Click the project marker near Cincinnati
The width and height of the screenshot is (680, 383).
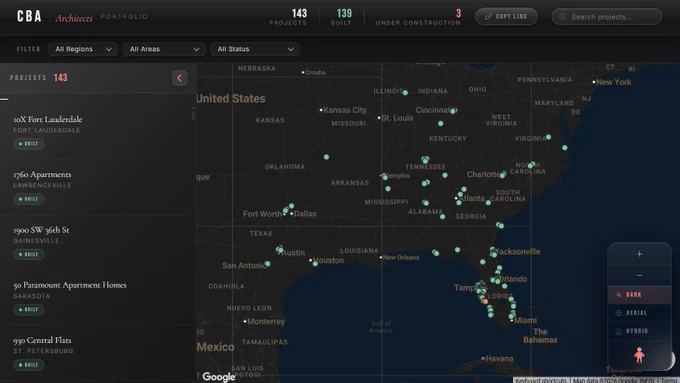coord(453,111)
